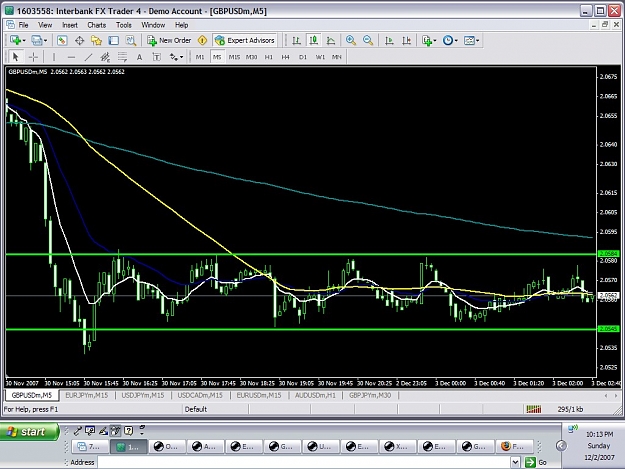Toggle the M5 timeframe button
Image resolution: width=625 pixels, height=469 pixels.
[x=217, y=57]
